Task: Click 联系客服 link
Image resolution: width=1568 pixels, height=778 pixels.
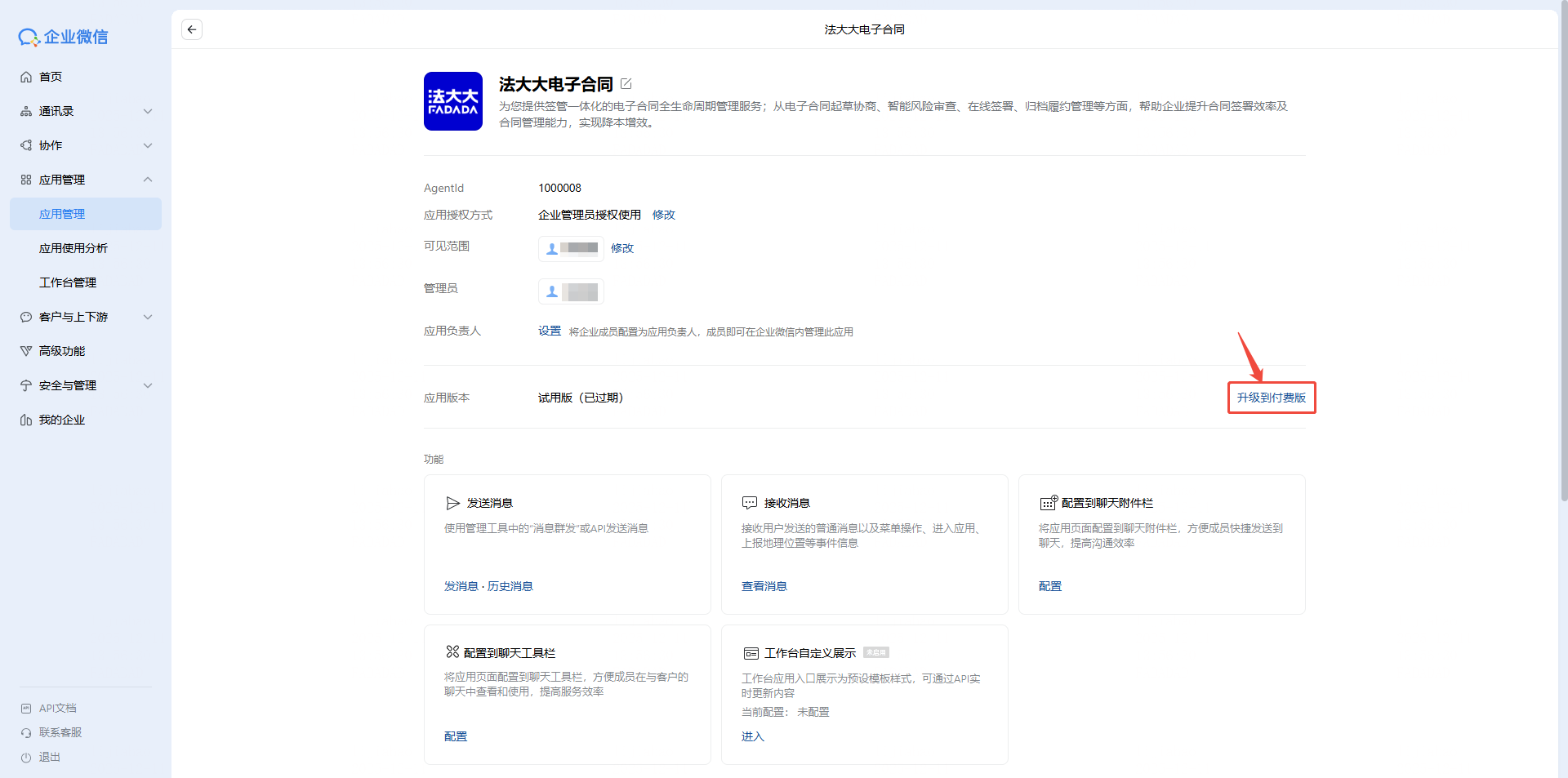Action: (60, 733)
